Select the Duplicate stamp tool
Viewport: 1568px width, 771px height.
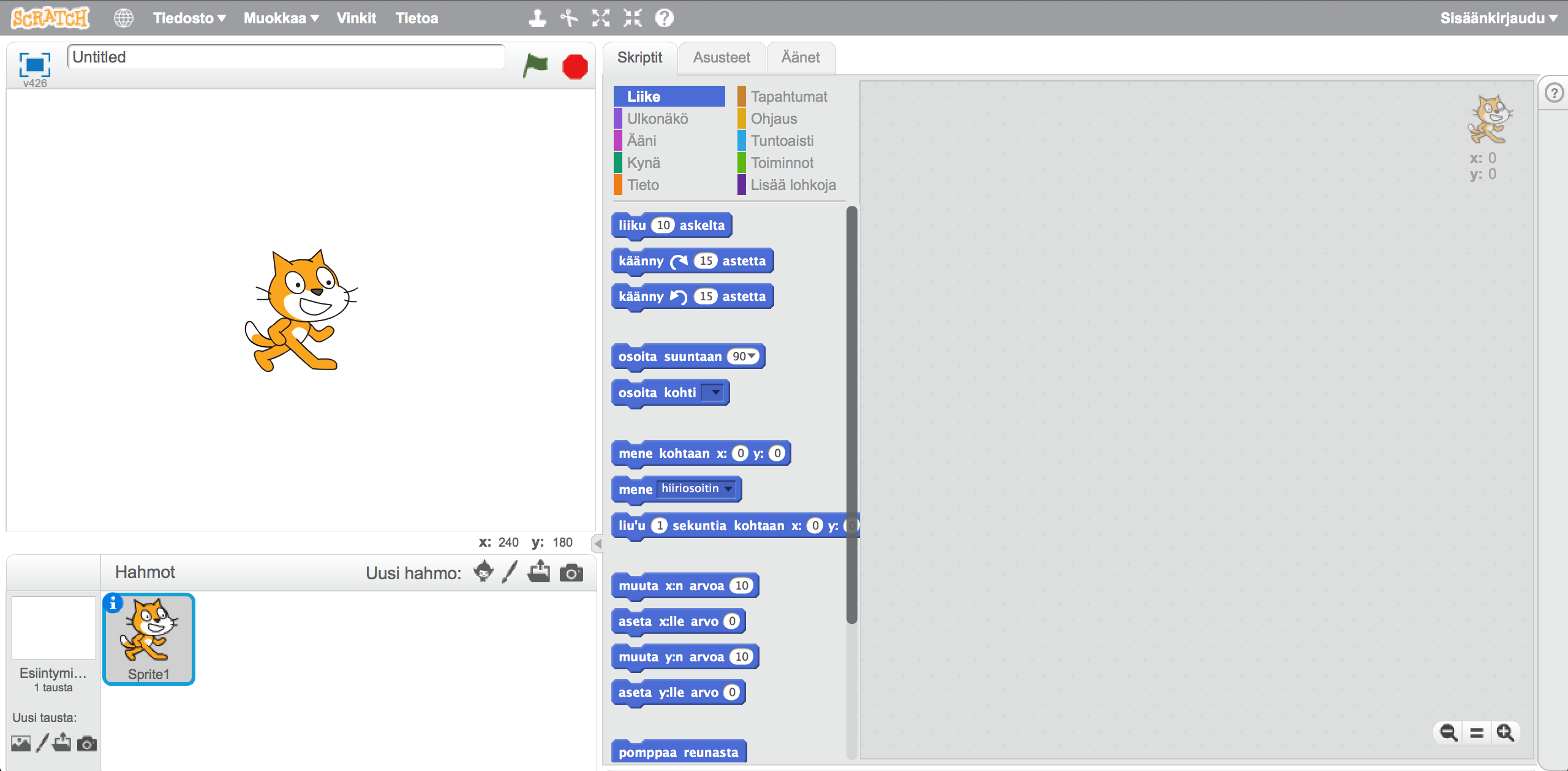(x=537, y=18)
